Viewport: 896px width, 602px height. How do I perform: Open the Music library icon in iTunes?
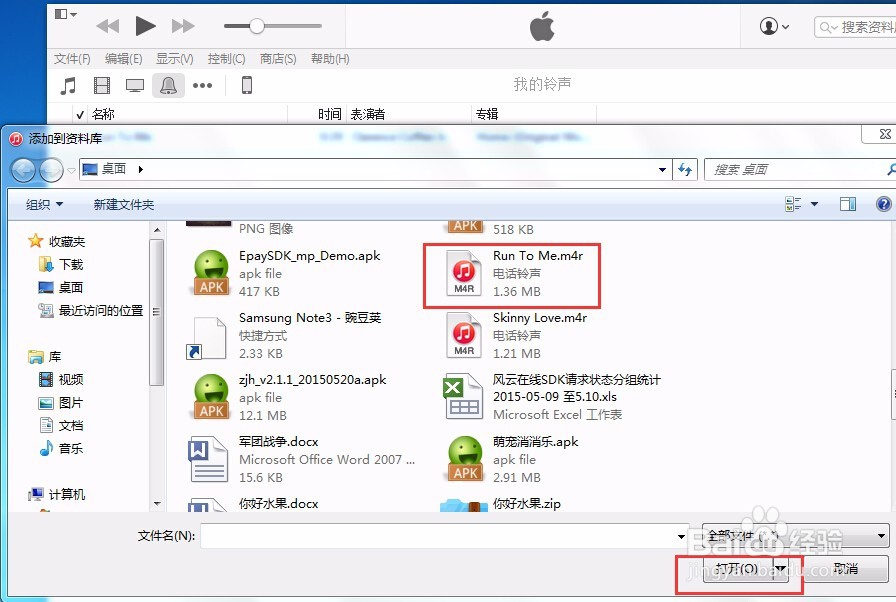pyautogui.click(x=68, y=86)
